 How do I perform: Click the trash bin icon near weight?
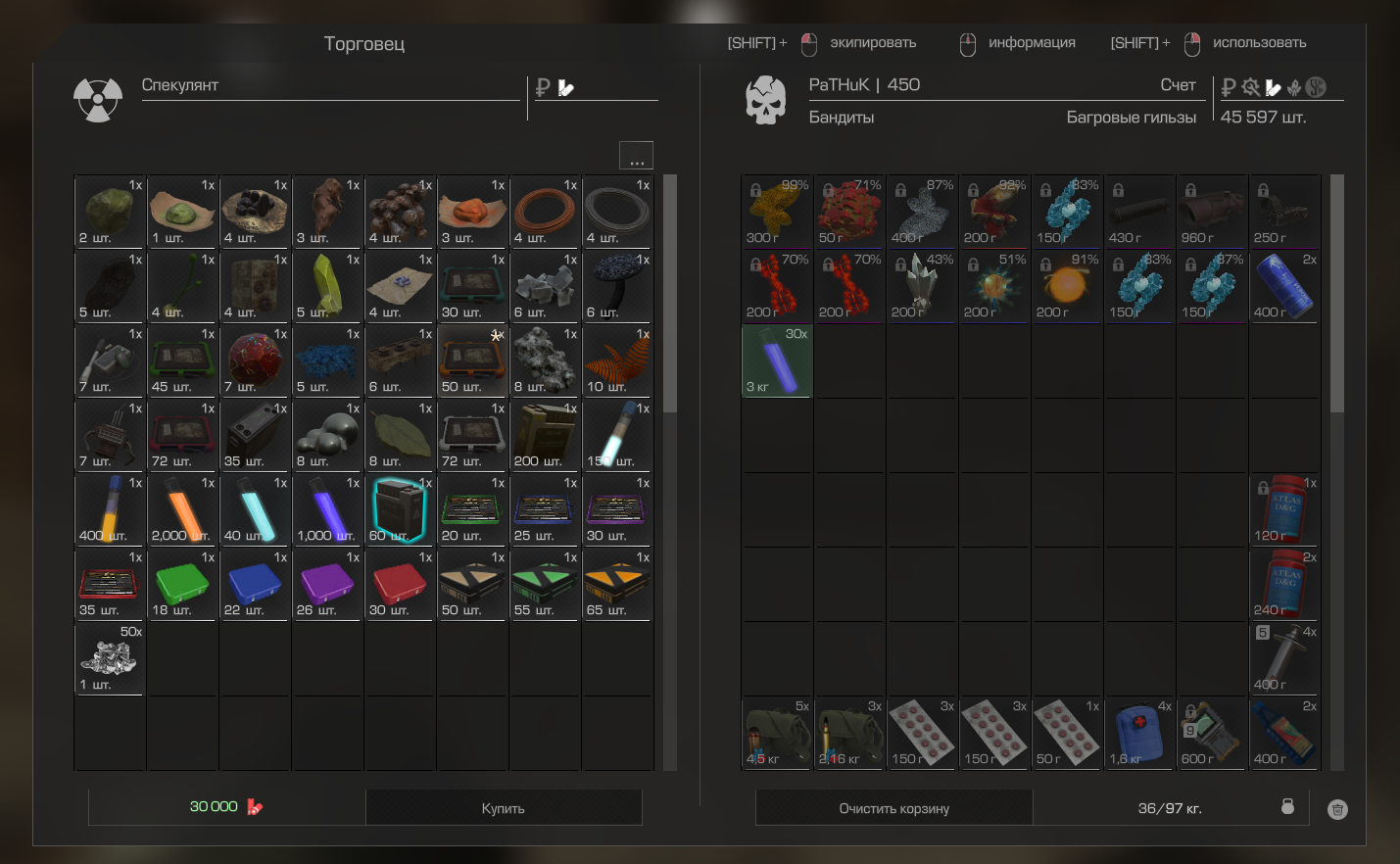click(x=1337, y=809)
